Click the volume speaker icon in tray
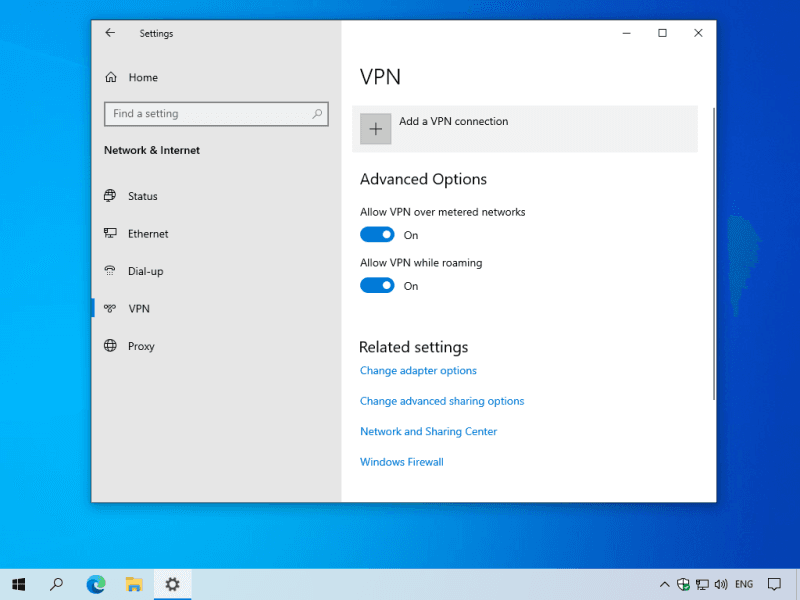The image size is (800, 600). [x=721, y=584]
